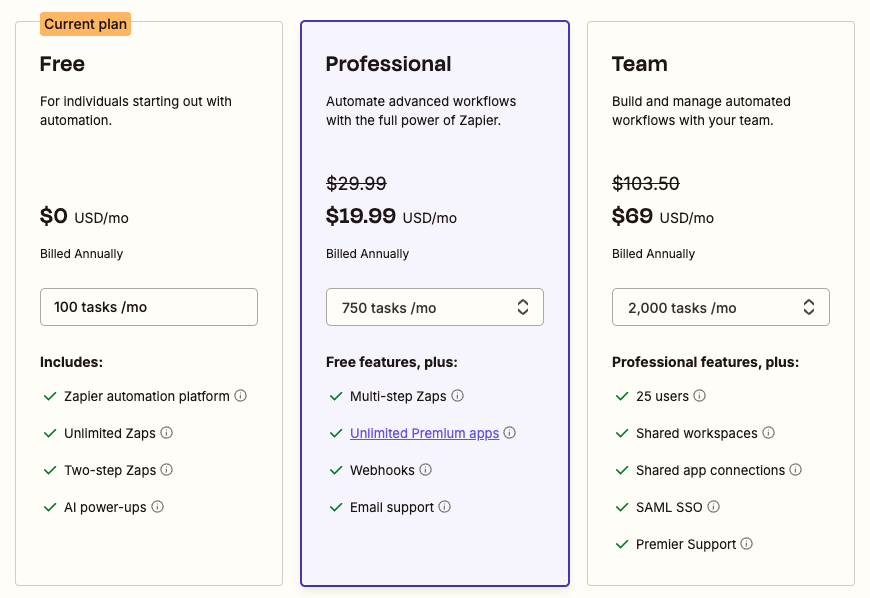Click the Two-step Zaps feature text

[110, 470]
